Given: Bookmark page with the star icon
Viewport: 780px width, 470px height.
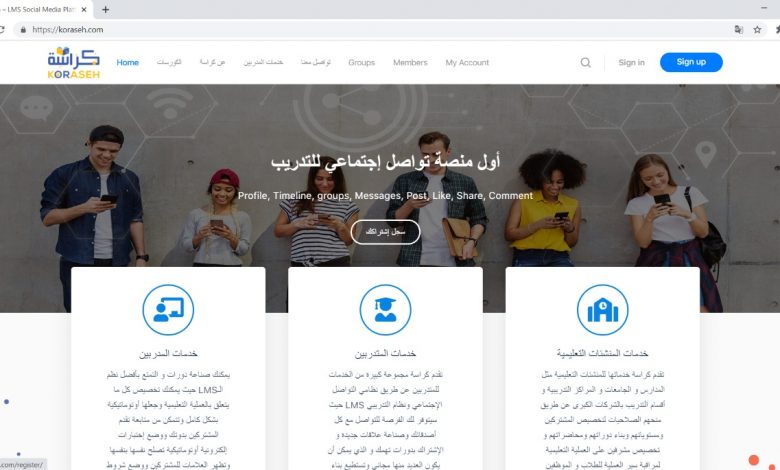Looking at the screenshot, I should pyautogui.click(x=757, y=30).
